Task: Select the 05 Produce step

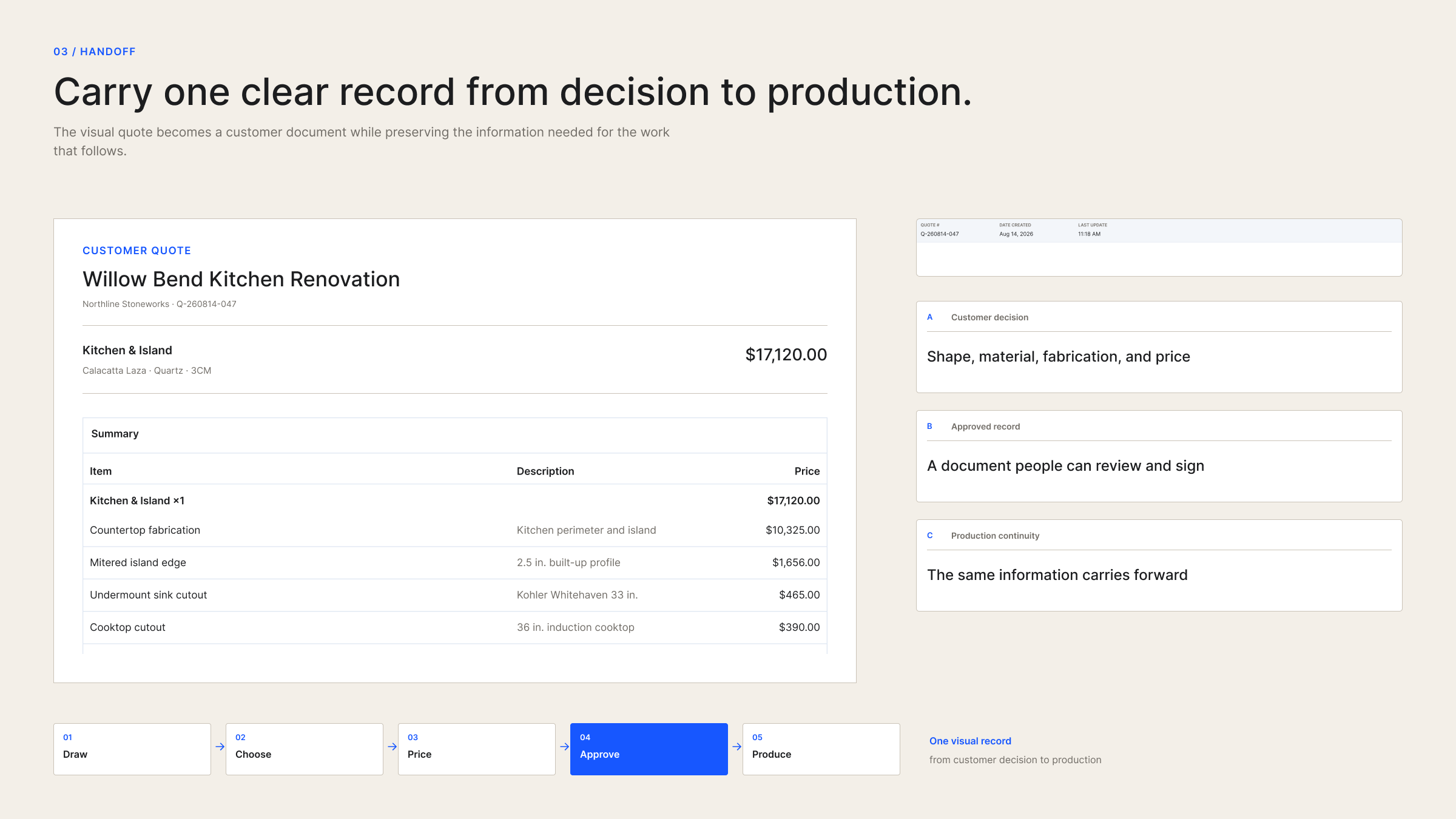Action: point(821,749)
